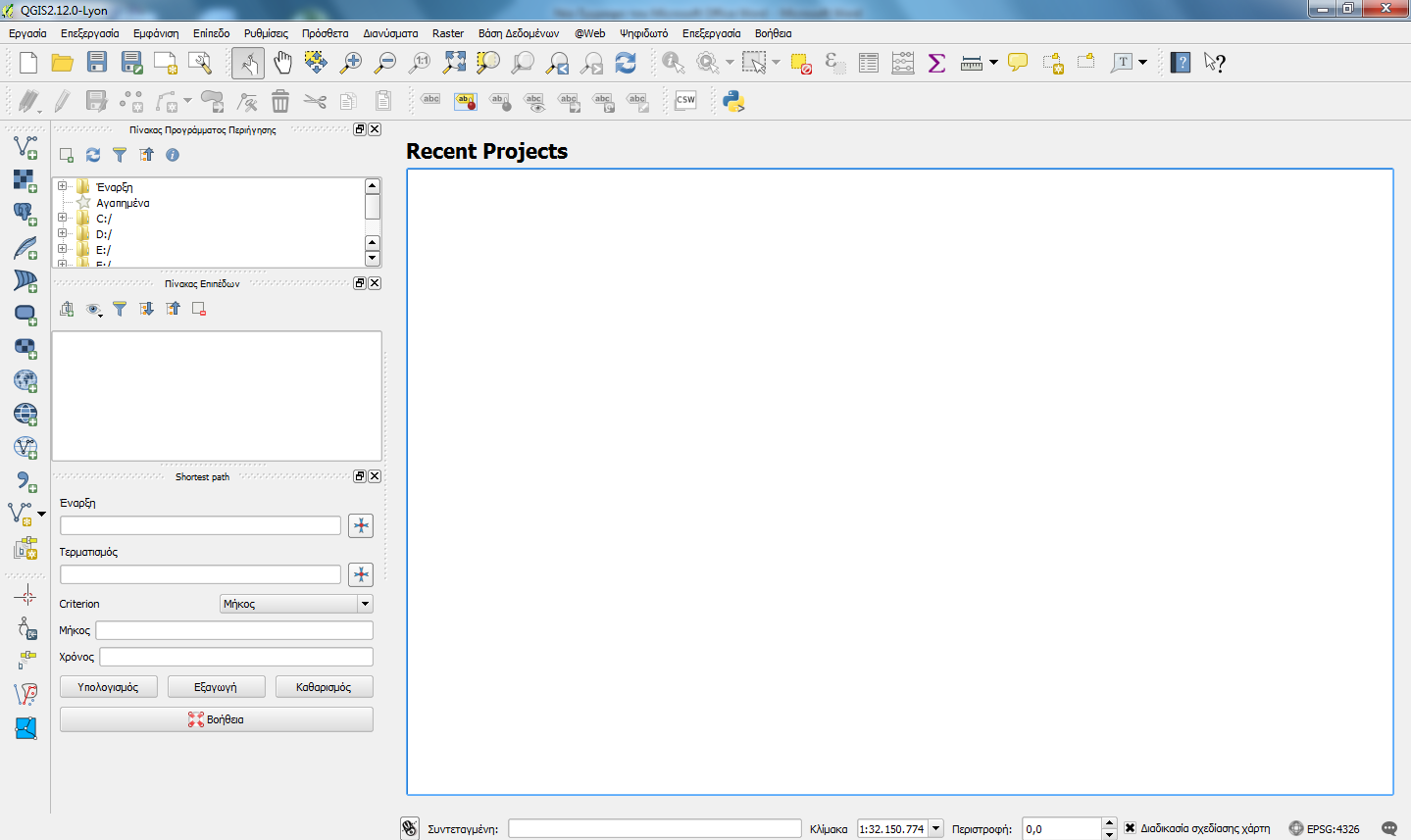Open layer visibility eye menu in layers panel

94,310
